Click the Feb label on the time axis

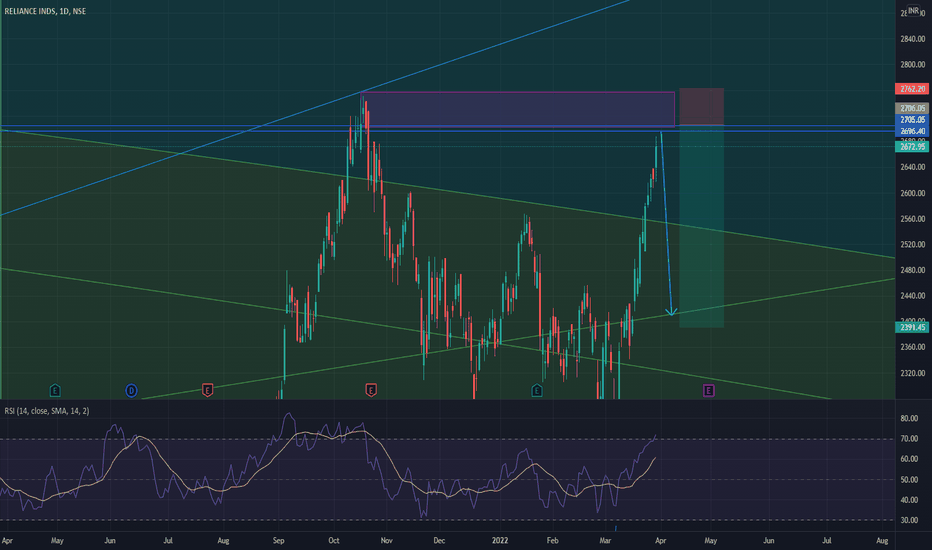tap(552, 541)
